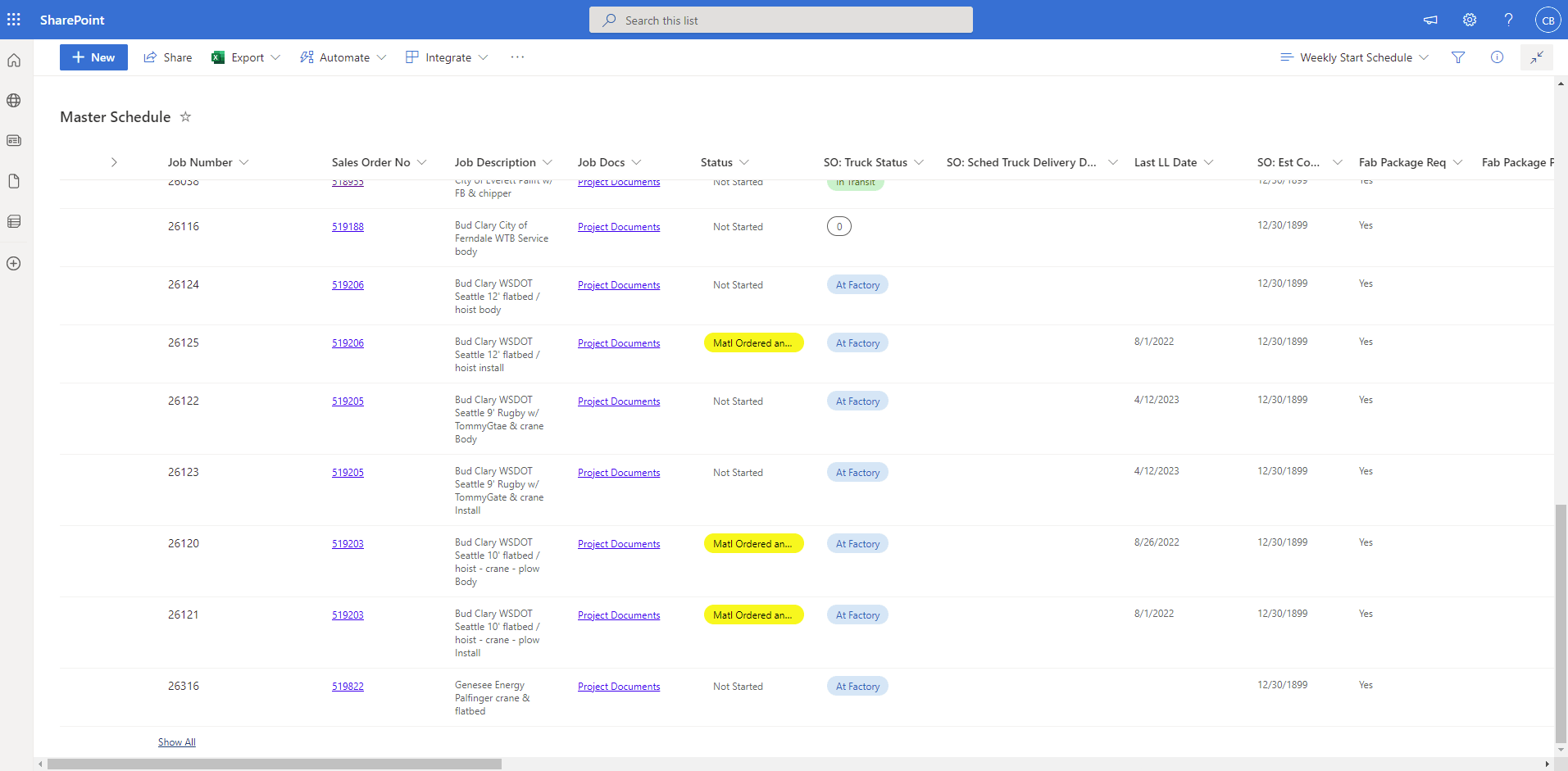This screenshot has width=1568, height=771.
Task: Expand the Sales Order No column menu
Action: 421,162
